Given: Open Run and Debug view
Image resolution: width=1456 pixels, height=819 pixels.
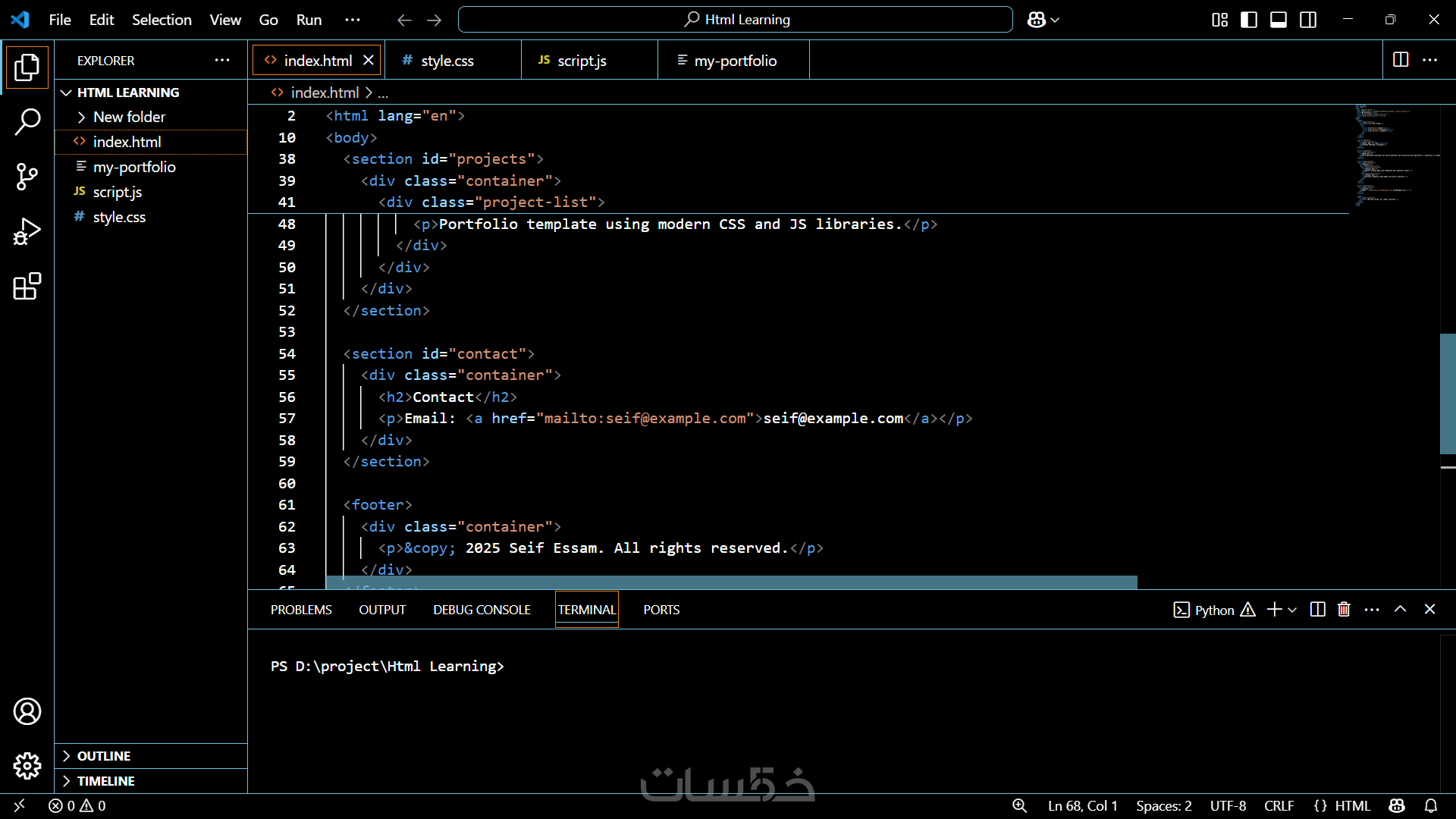Looking at the screenshot, I should click(27, 232).
